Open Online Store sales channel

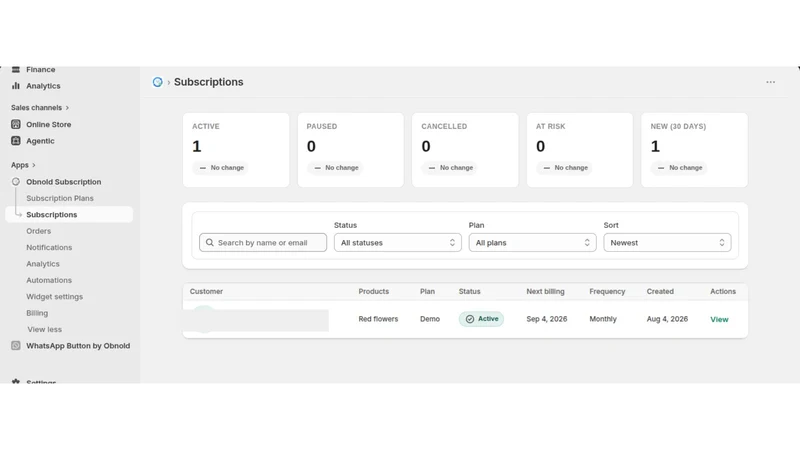pos(48,124)
